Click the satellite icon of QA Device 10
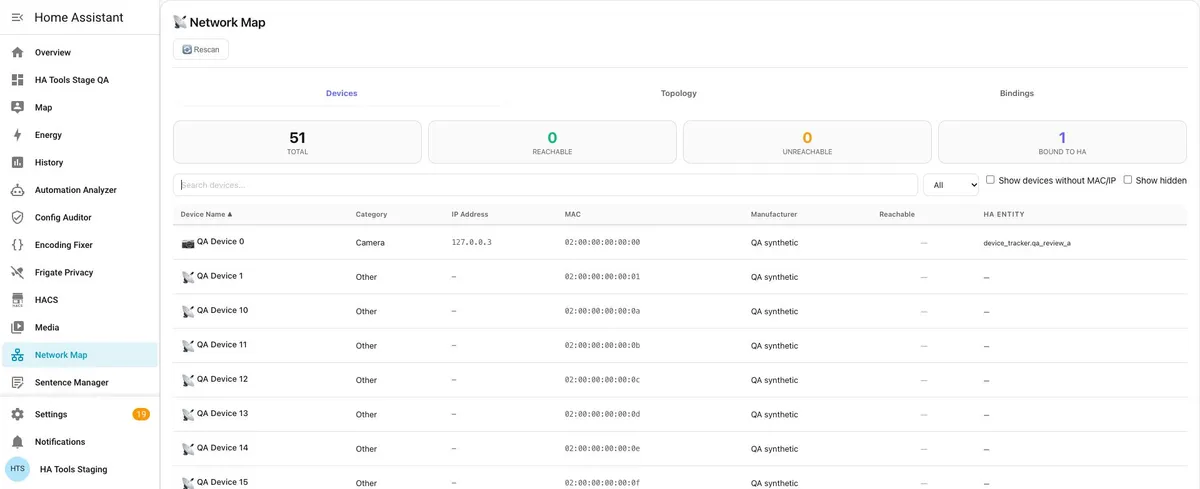This screenshot has width=1200, height=489. pyautogui.click(x=188, y=312)
